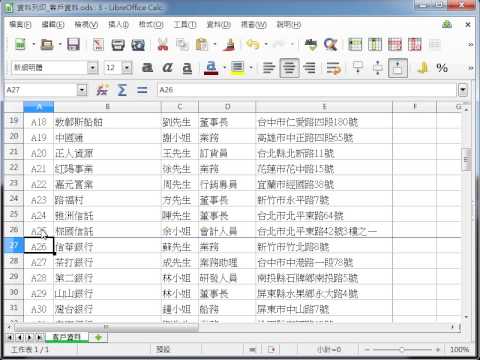Toggle align bottom vertical alignment

click(x=398, y=68)
